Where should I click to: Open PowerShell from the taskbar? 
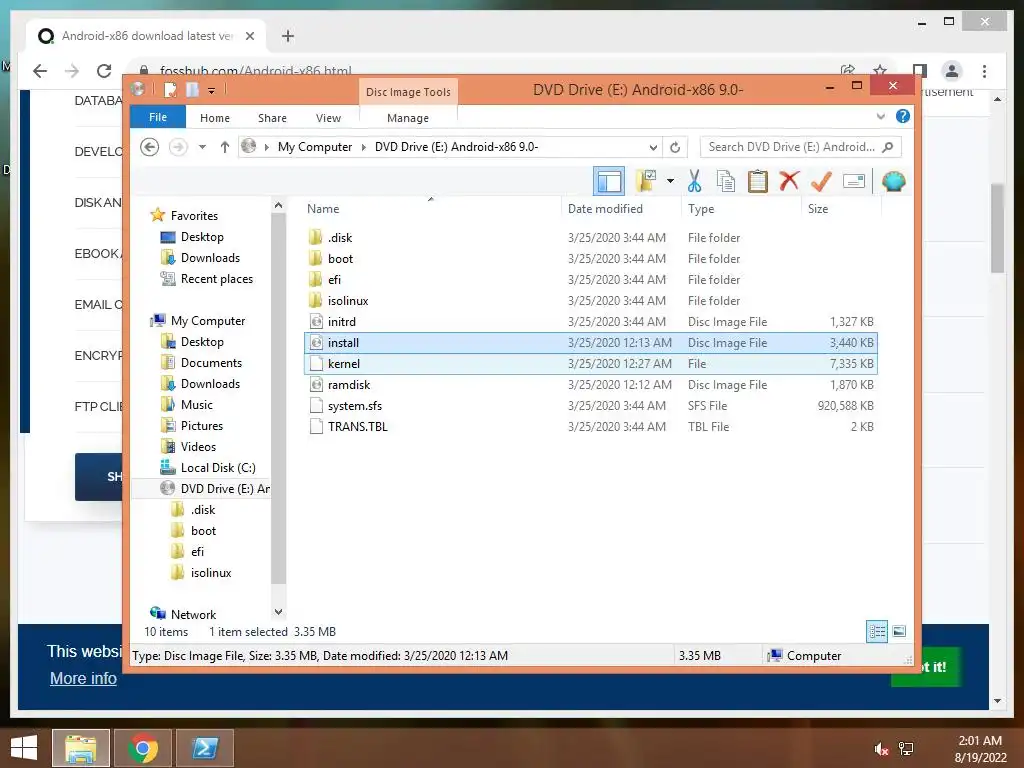[205, 748]
